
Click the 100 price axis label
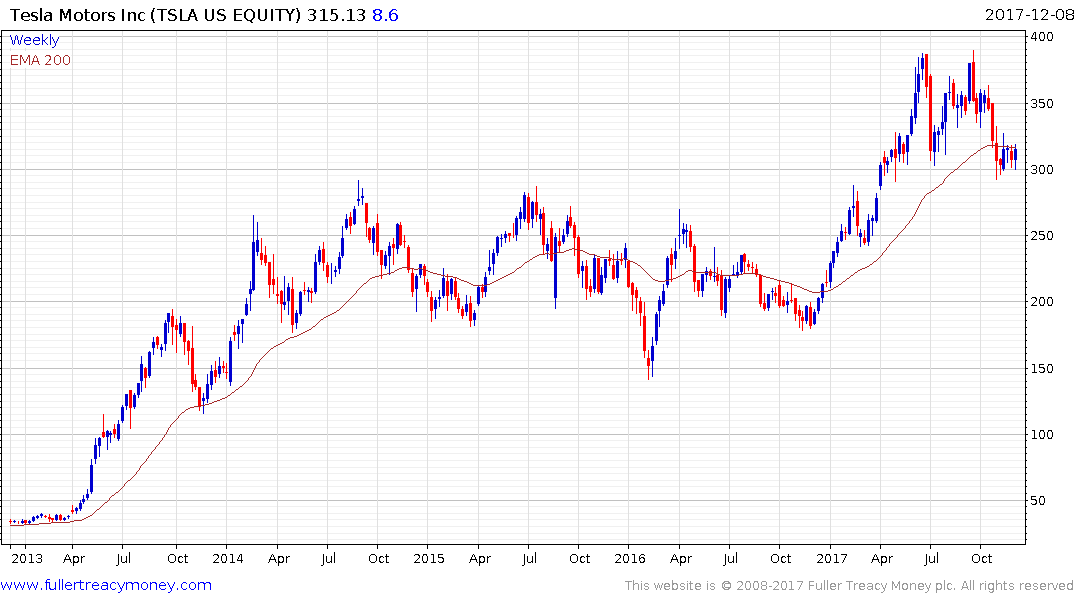(1042, 434)
